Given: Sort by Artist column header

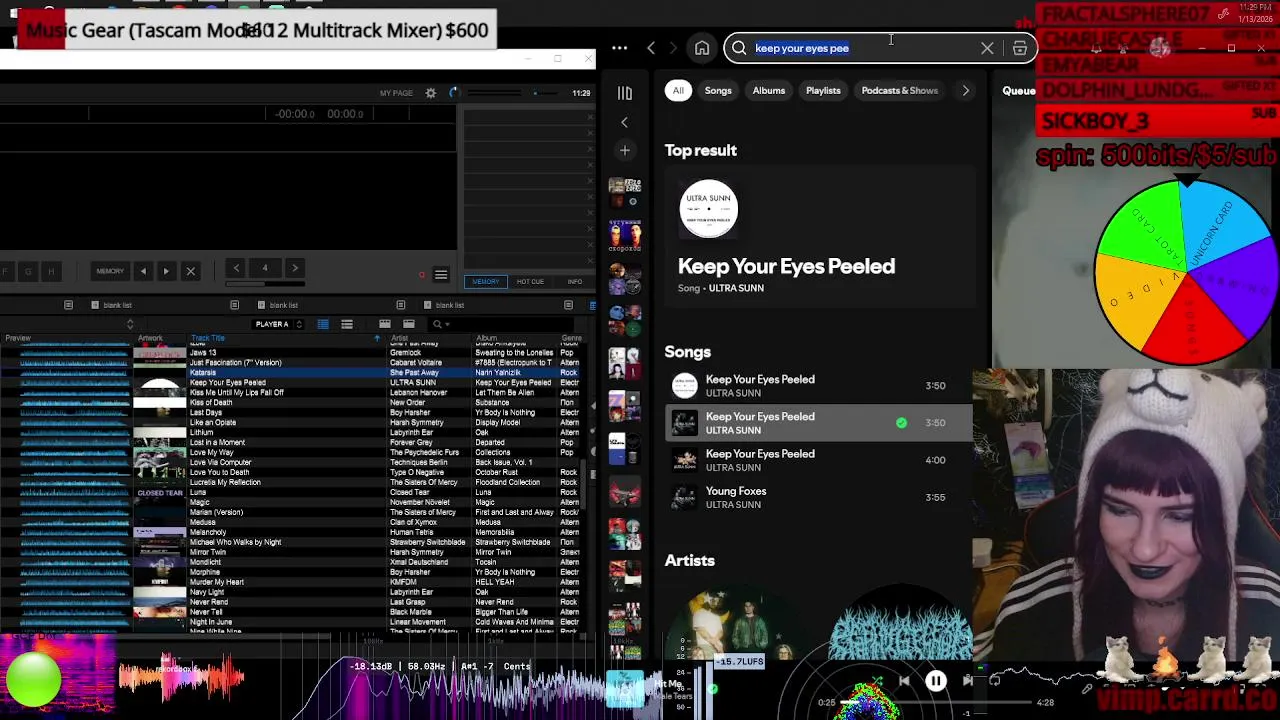Looking at the screenshot, I should 399,338.
